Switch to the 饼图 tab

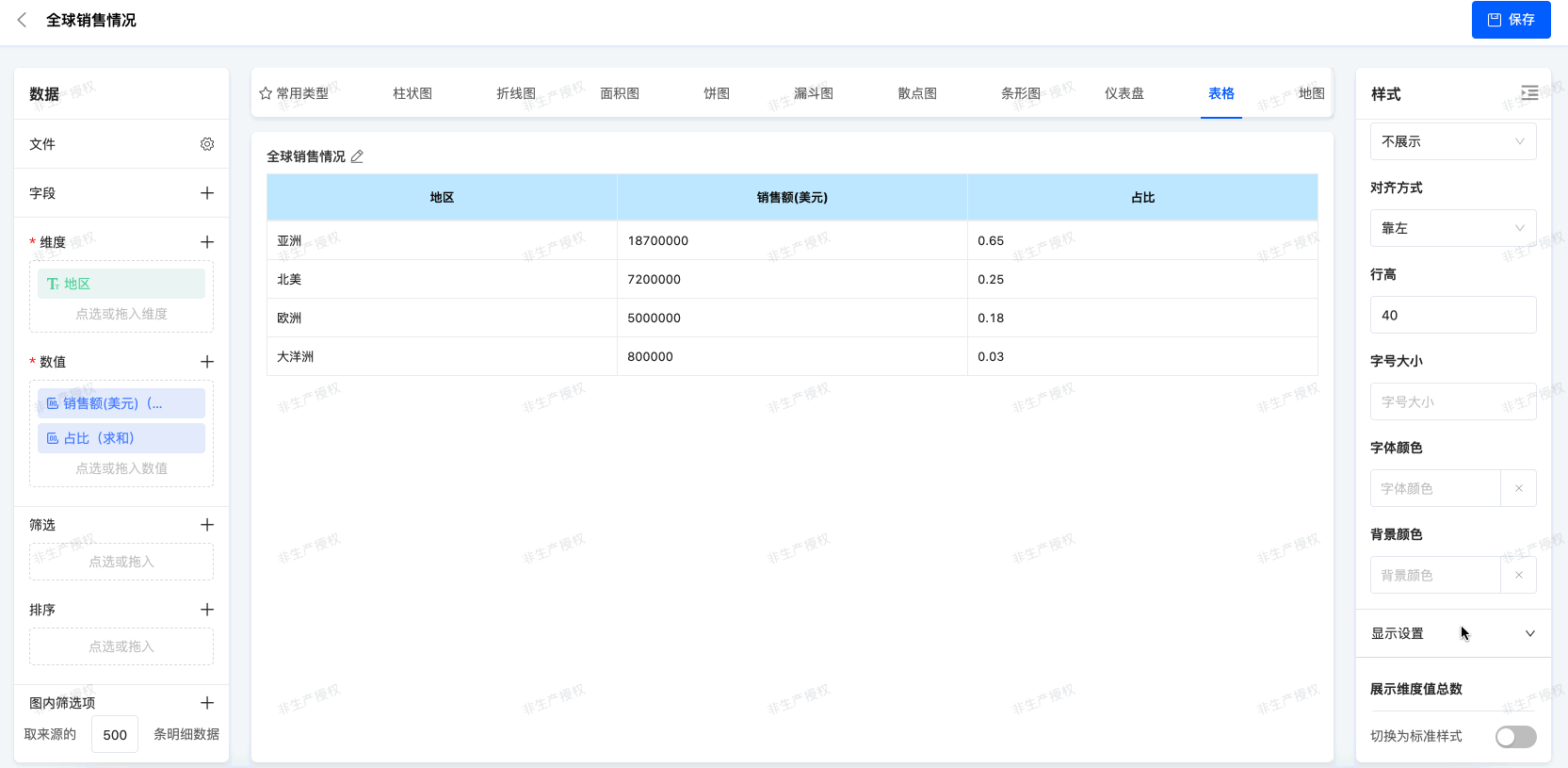tap(717, 93)
